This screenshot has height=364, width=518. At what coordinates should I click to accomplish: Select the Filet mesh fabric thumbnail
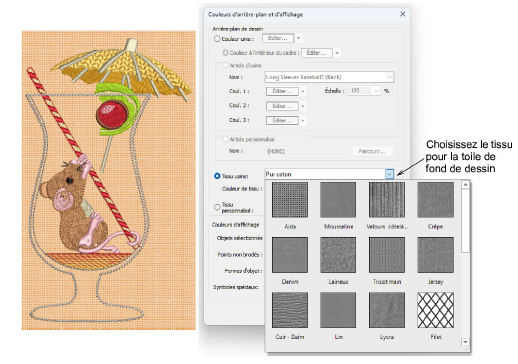[435, 310]
